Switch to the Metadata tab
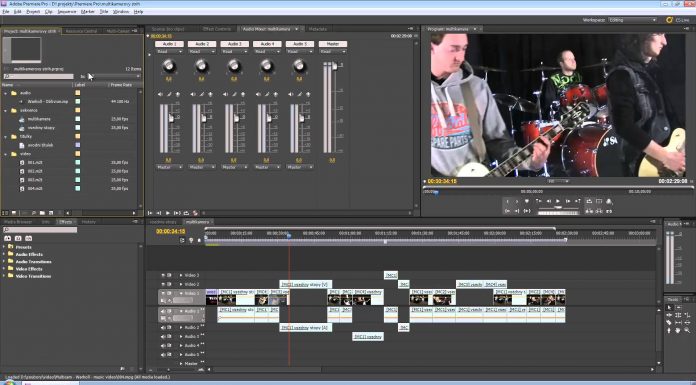The width and height of the screenshot is (696, 385). [317, 29]
